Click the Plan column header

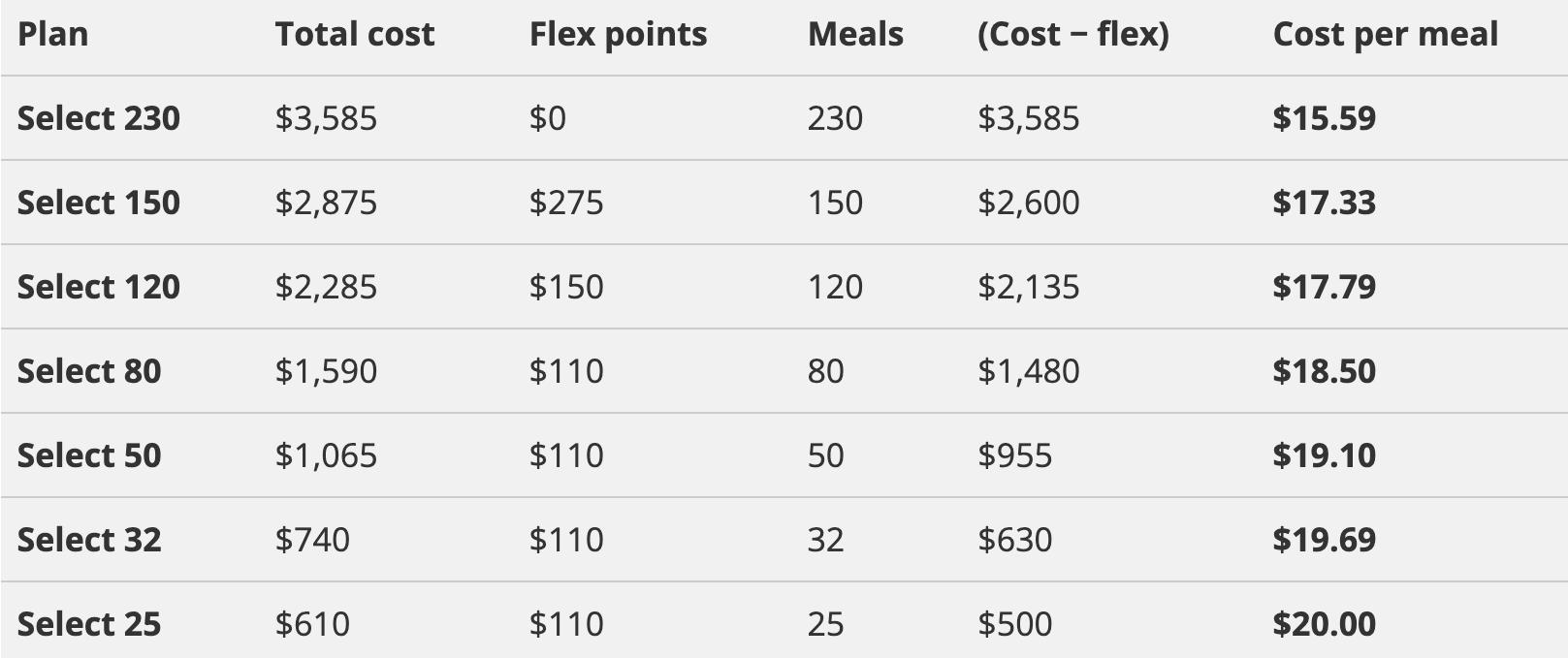click(x=53, y=35)
